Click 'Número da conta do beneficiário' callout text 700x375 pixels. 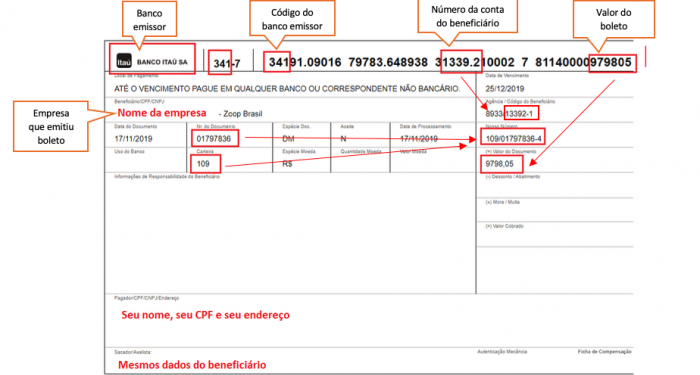click(x=467, y=16)
